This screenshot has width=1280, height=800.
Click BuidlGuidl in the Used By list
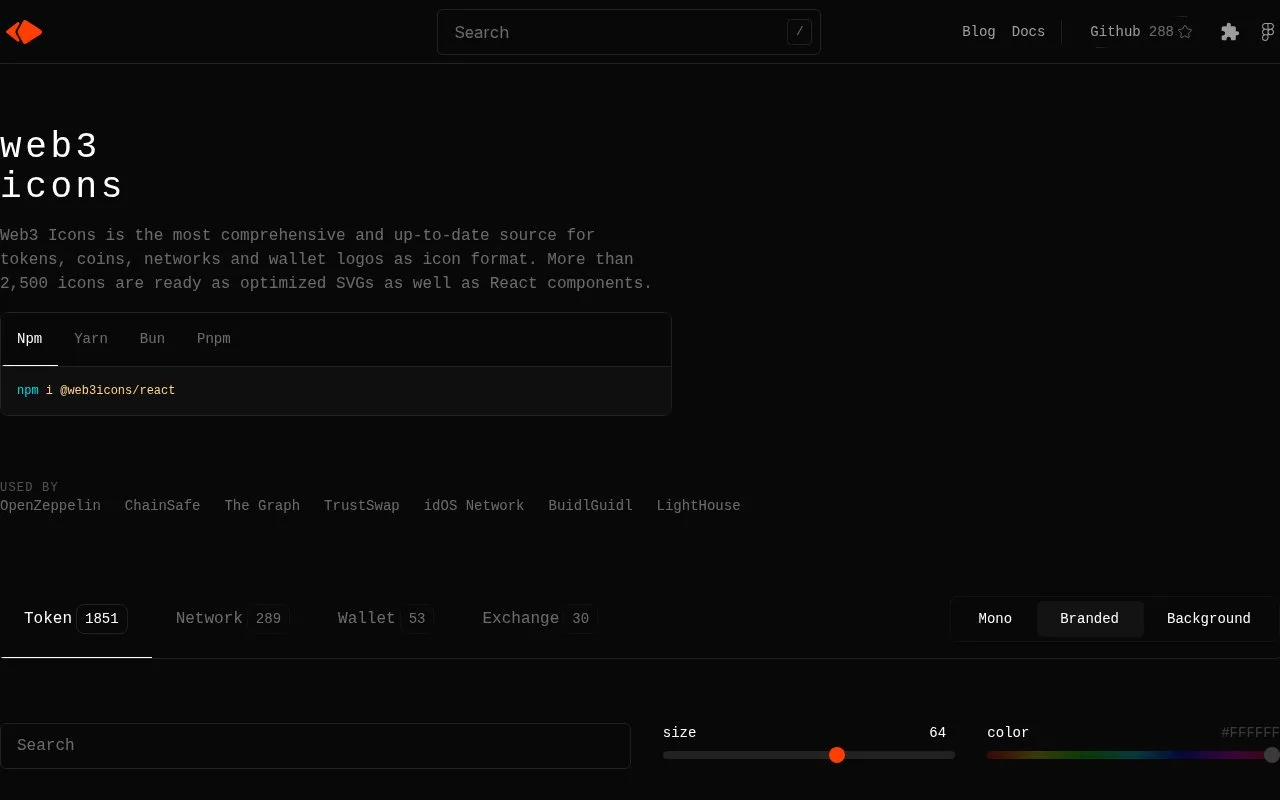590,506
